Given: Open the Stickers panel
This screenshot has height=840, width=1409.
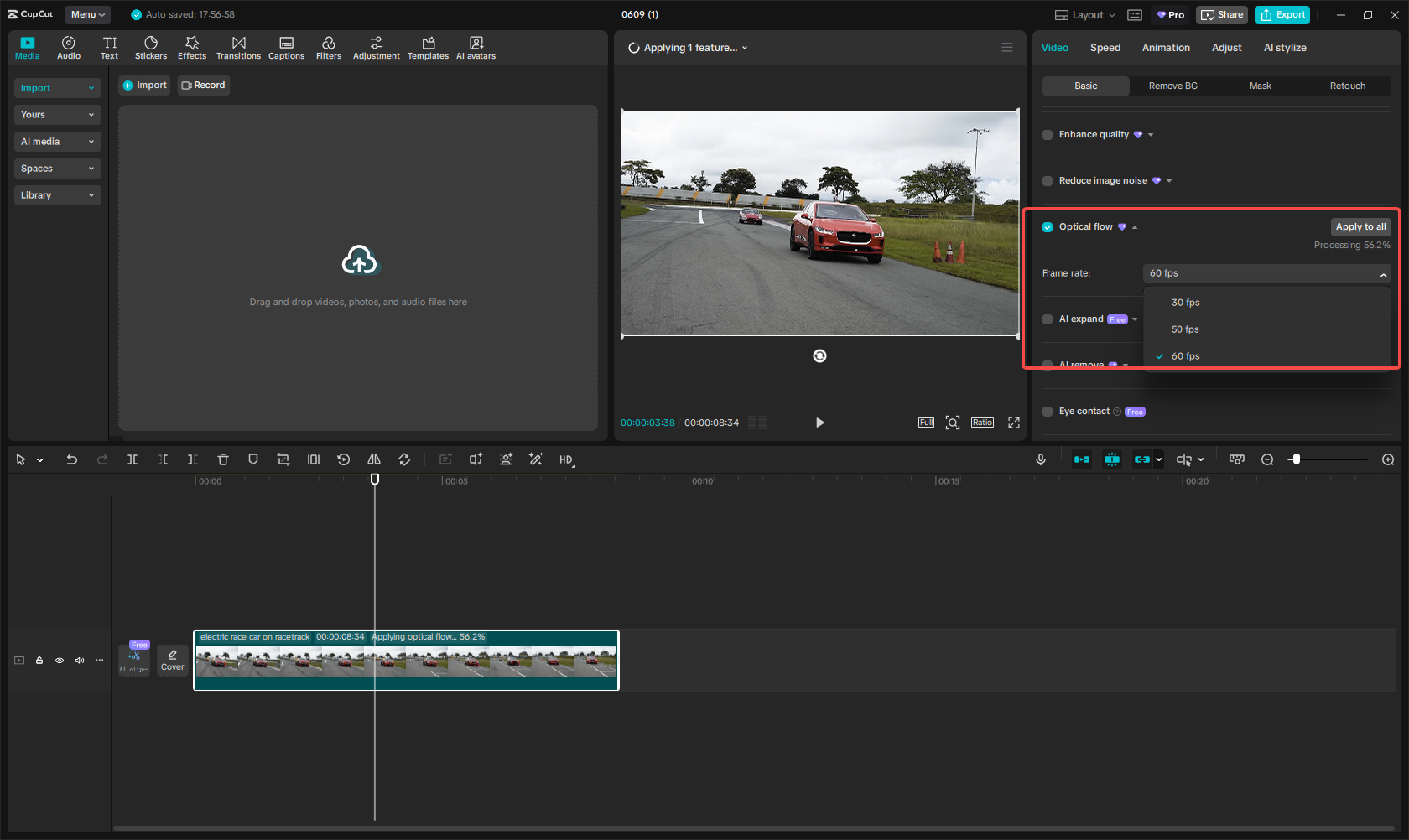Looking at the screenshot, I should [151, 47].
